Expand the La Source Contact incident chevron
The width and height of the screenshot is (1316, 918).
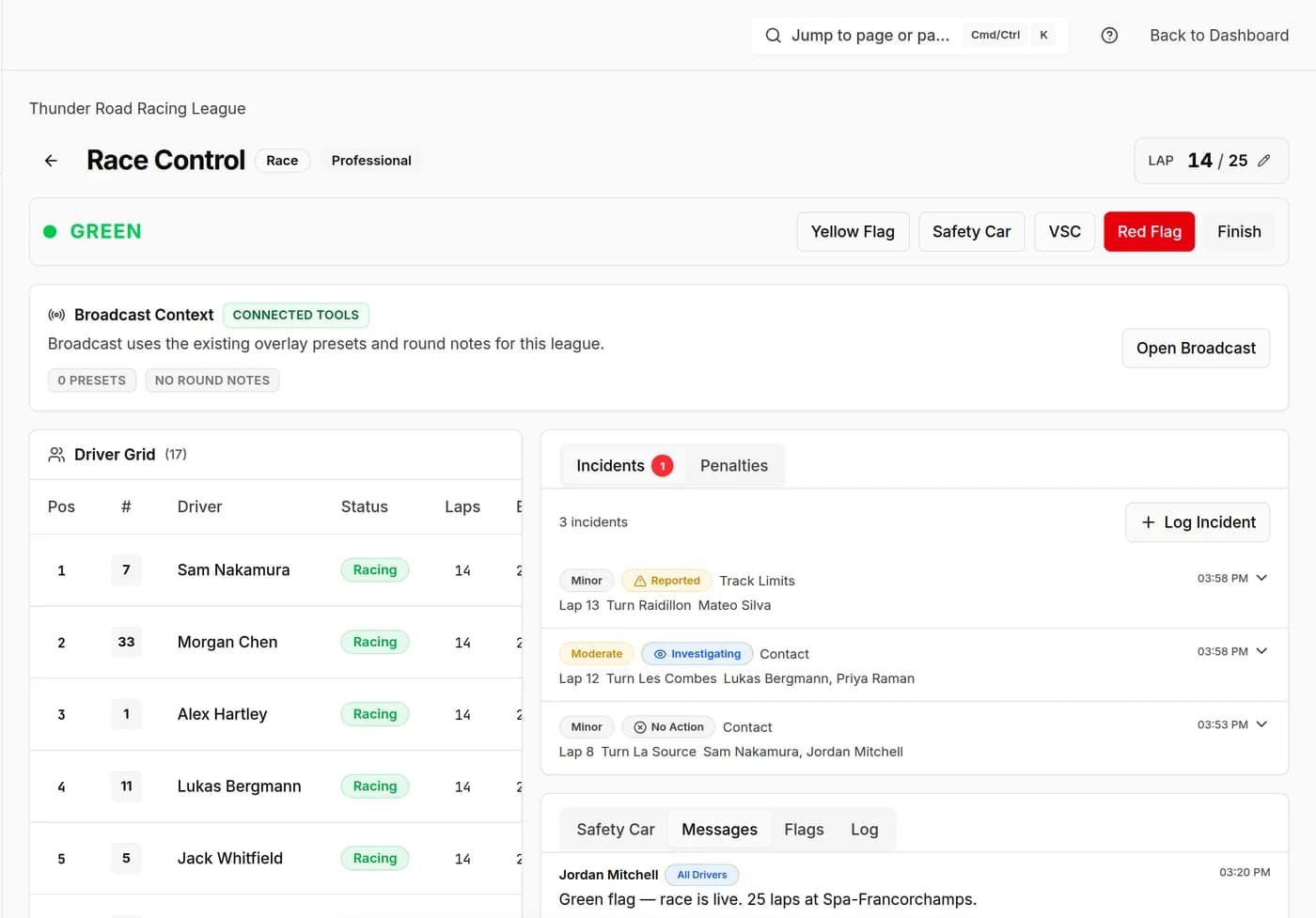click(1261, 724)
